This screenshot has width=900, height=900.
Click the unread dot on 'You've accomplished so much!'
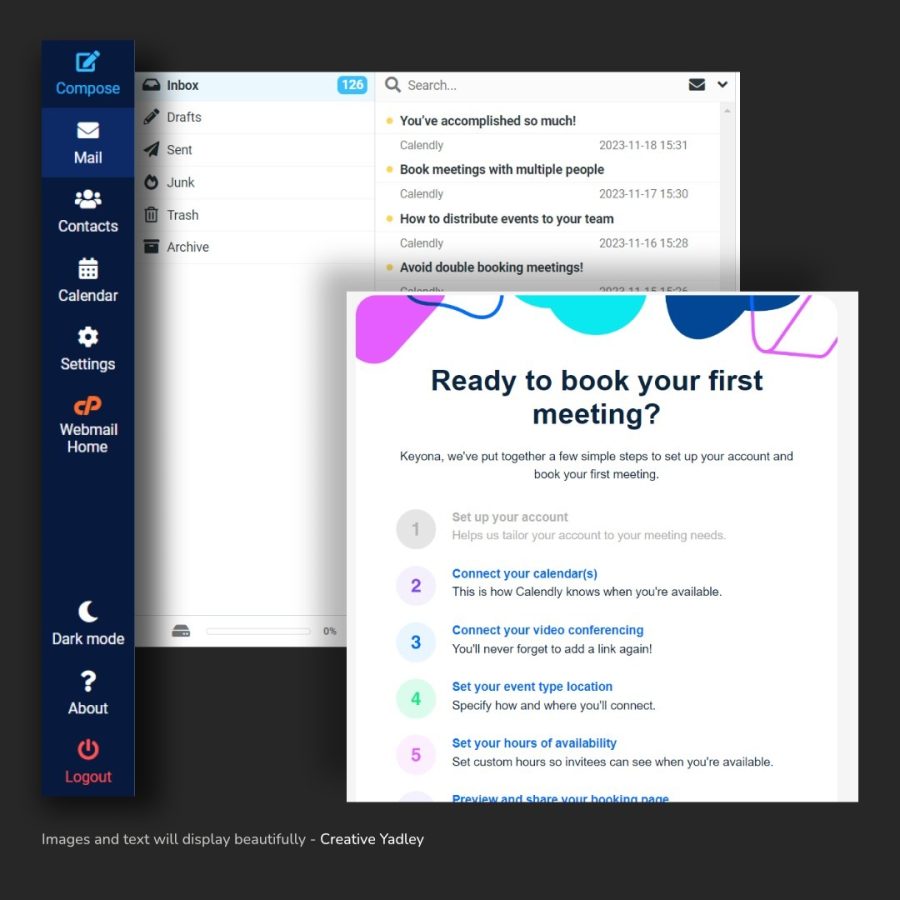click(389, 121)
